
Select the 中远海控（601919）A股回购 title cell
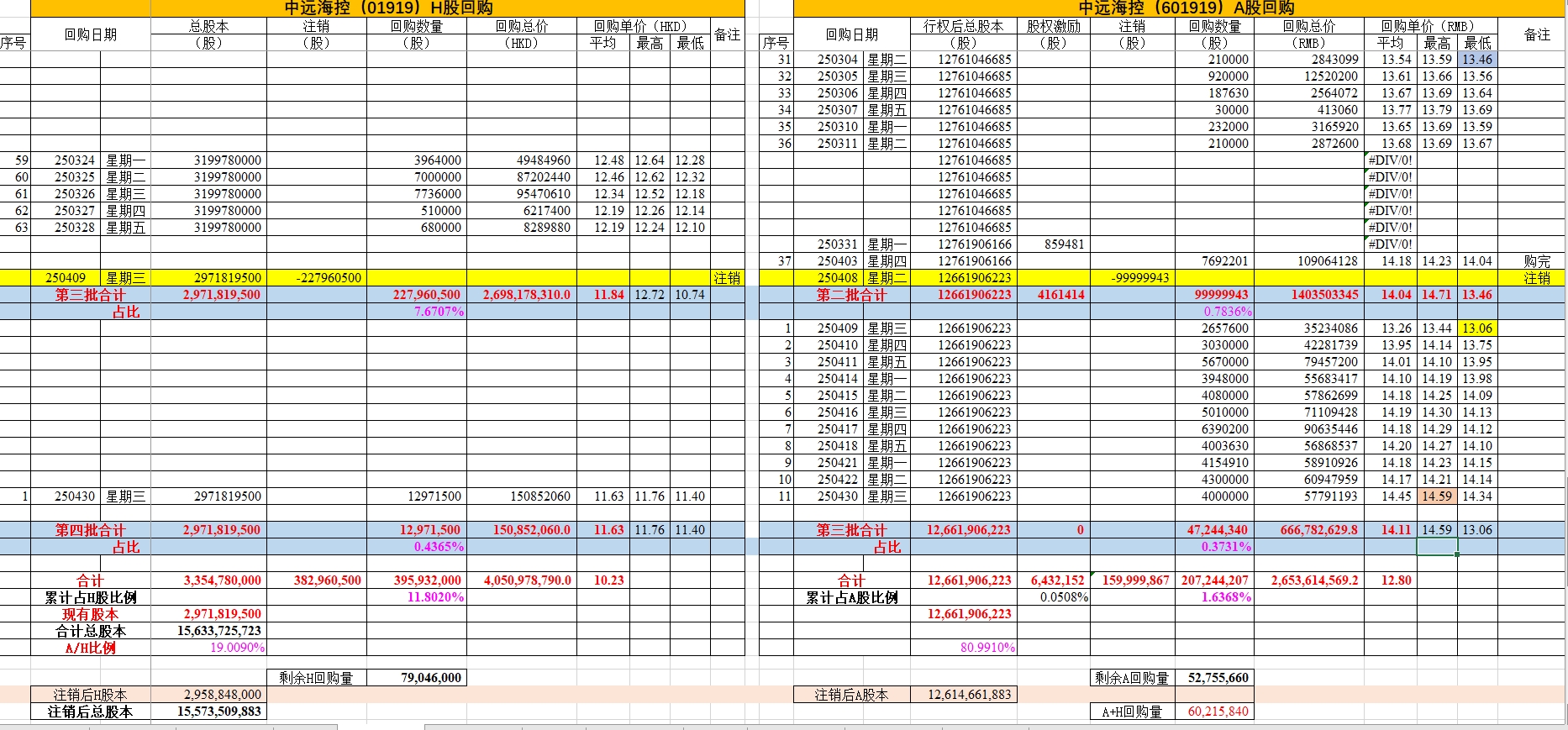(x=1180, y=8)
